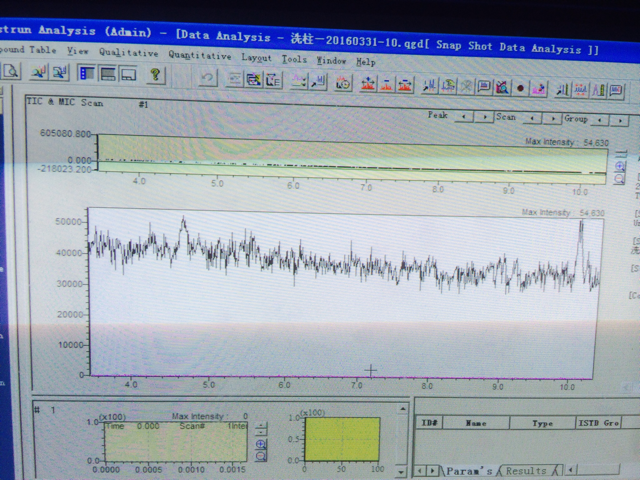Click the blue spectrum arrow icon after red peaks

[x=430, y=86]
